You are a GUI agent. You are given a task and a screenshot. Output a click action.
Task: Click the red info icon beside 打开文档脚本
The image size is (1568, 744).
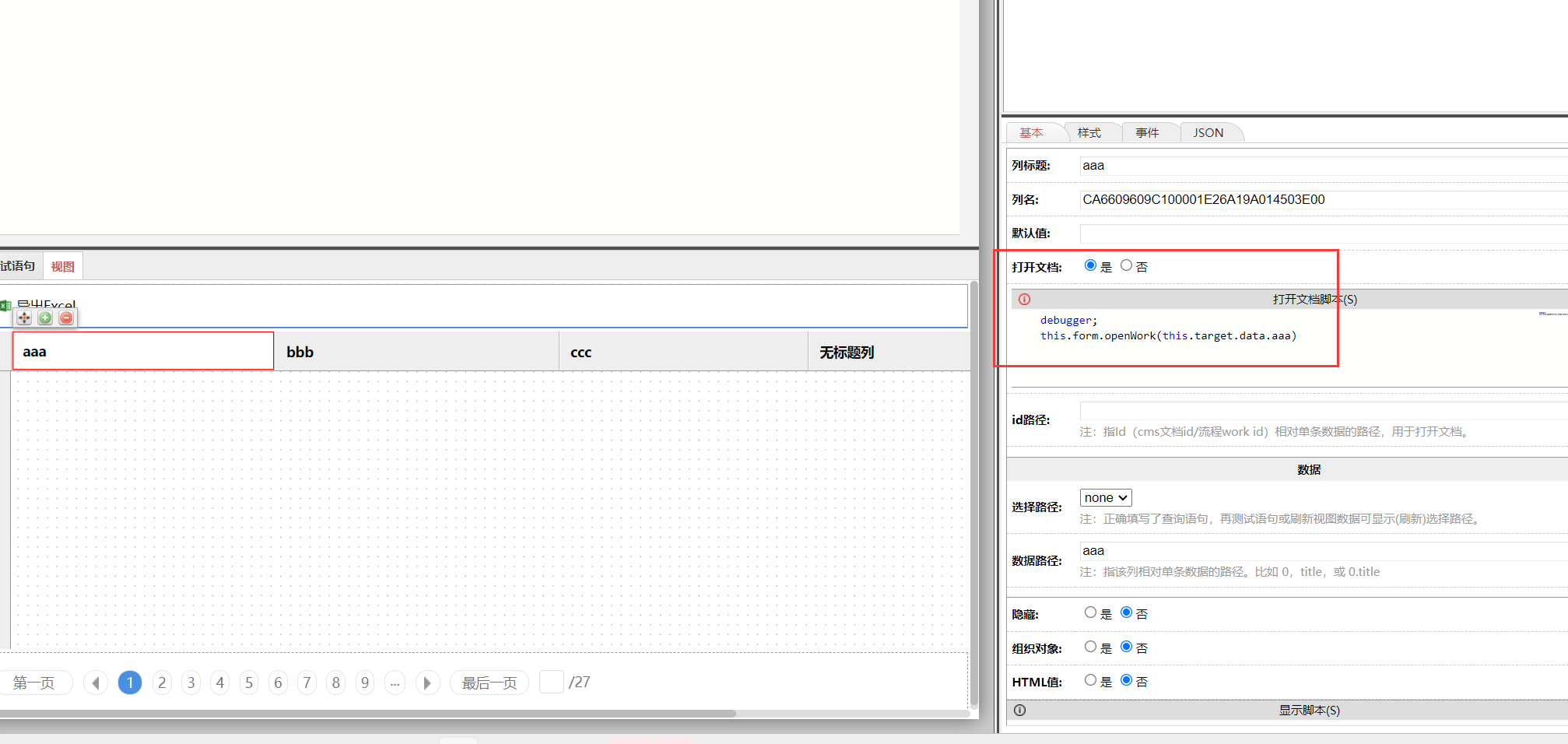coord(1024,299)
